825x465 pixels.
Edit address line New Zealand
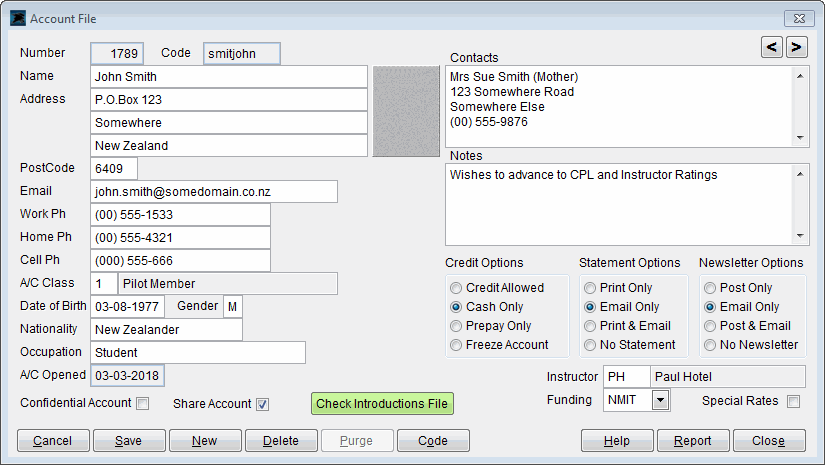(x=229, y=146)
